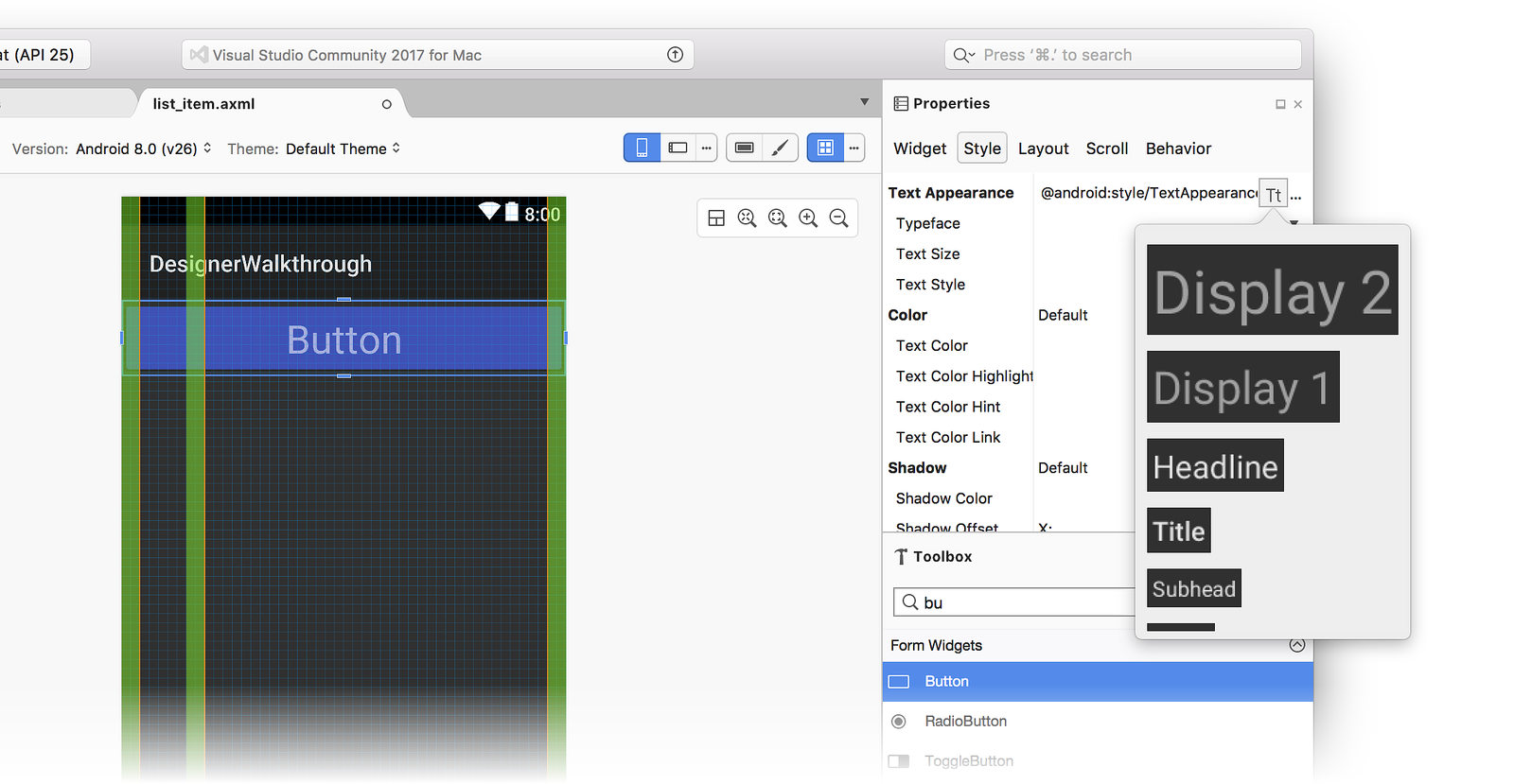Click the Typeface property row
The image size is (1514, 784).
[x=928, y=223]
